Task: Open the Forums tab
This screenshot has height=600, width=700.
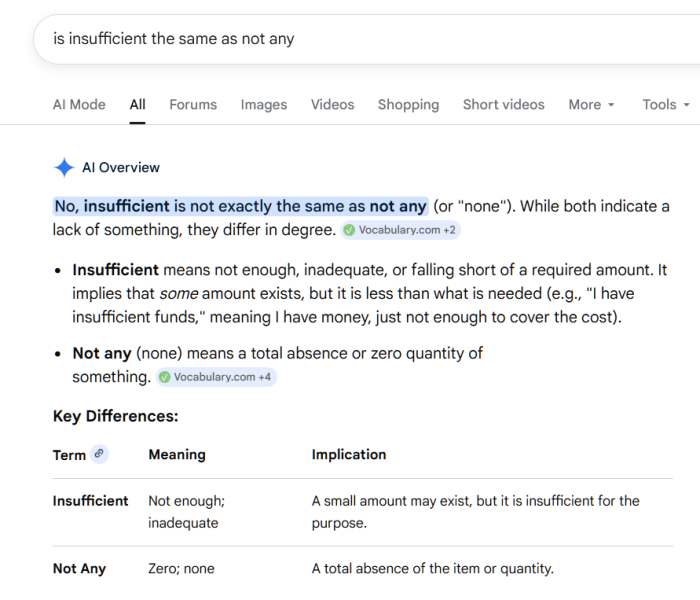Action: 193,105
